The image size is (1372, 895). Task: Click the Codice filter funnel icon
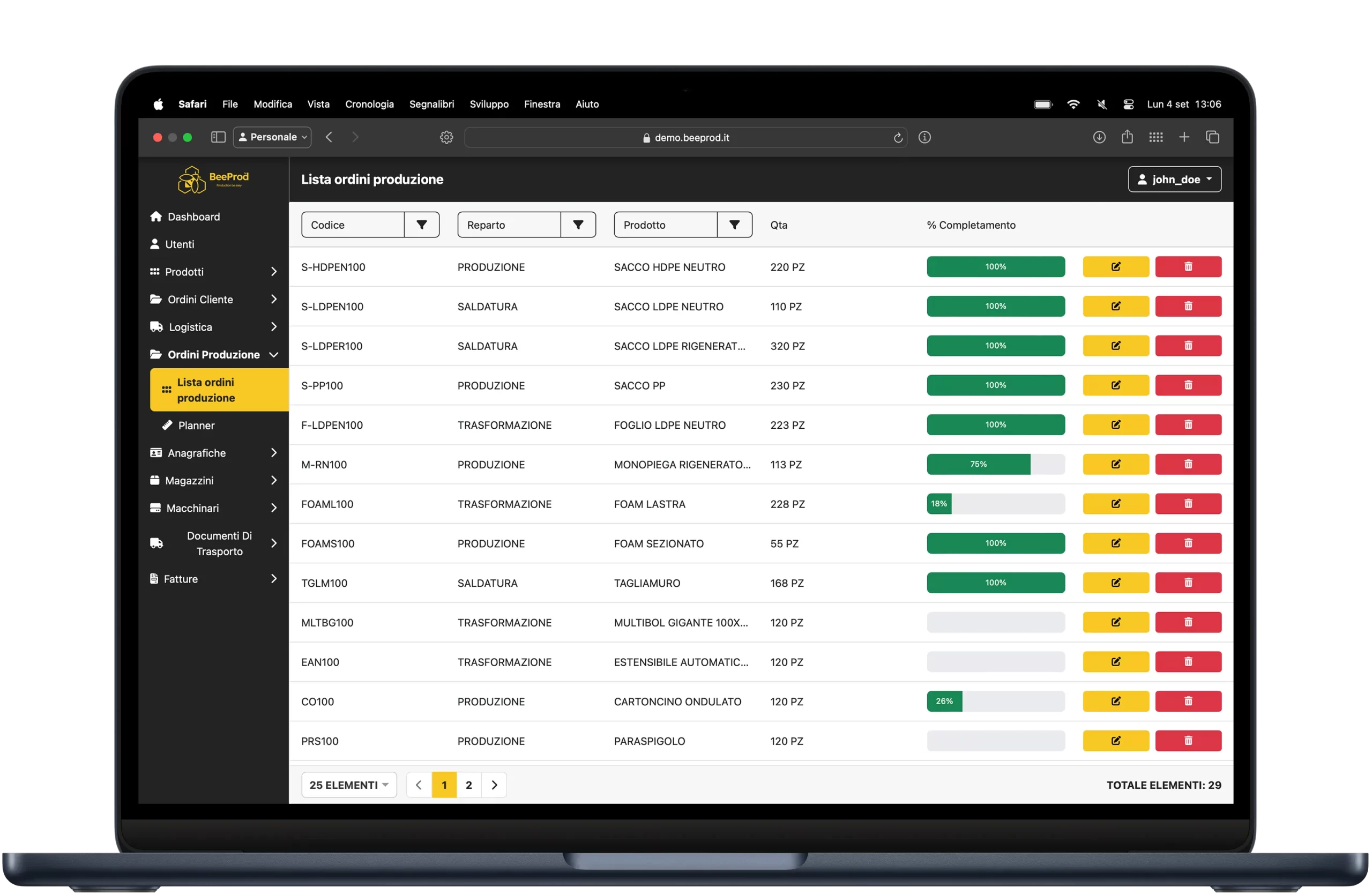pos(421,225)
